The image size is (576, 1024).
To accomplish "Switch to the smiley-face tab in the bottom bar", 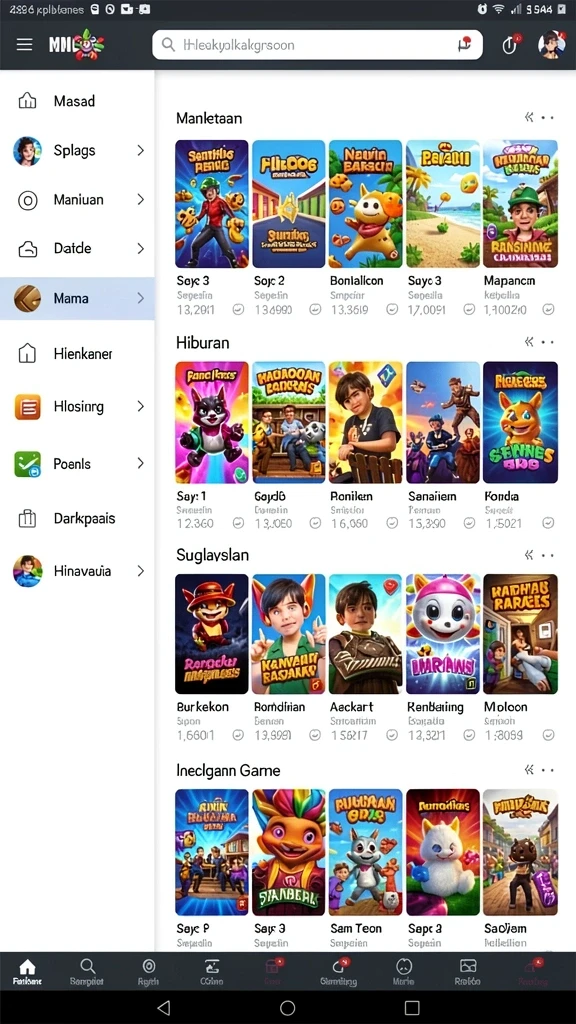I will (404, 971).
